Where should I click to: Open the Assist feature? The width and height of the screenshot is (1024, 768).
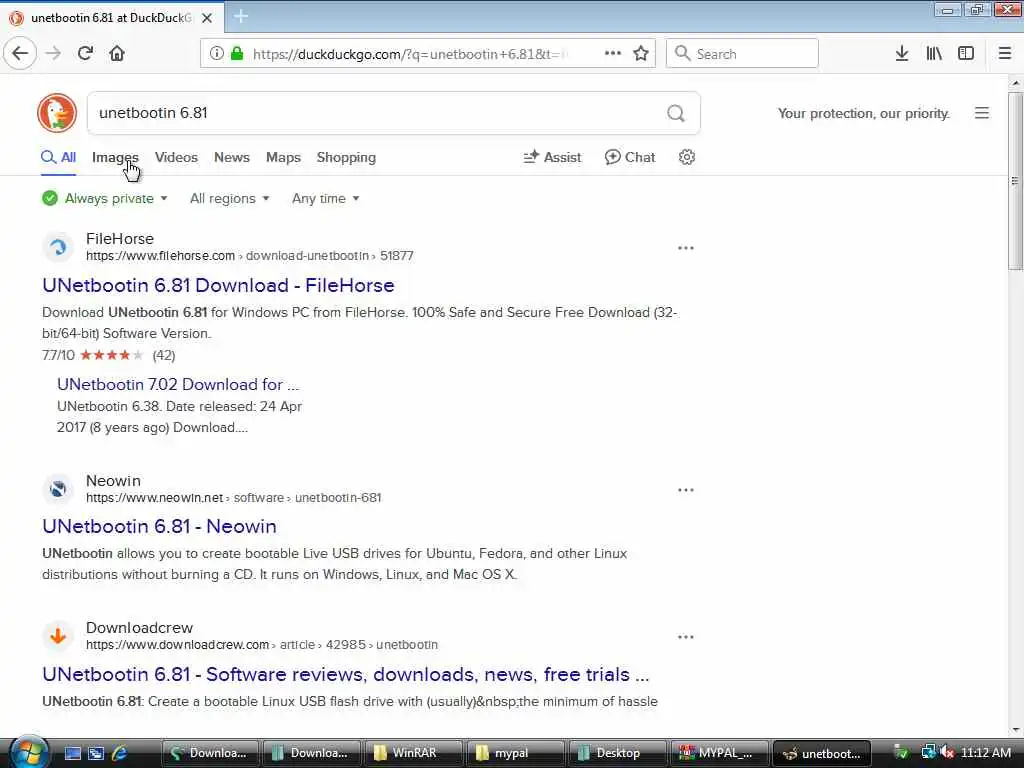(x=552, y=157)
